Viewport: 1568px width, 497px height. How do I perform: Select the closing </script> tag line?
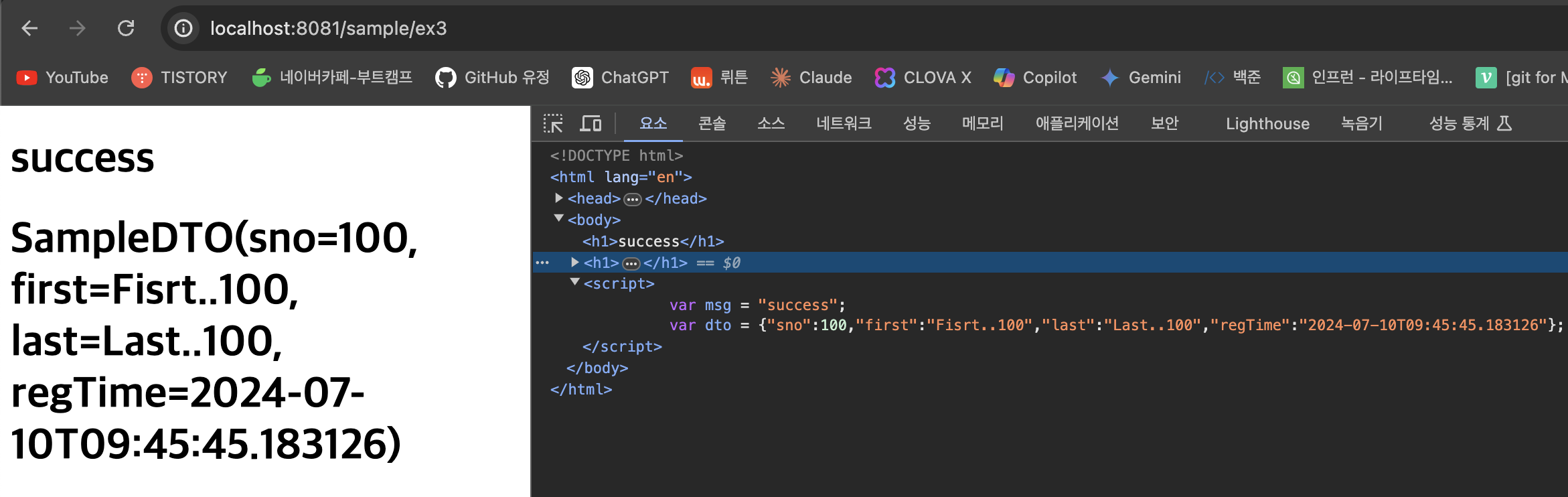[x=622, y=347]
